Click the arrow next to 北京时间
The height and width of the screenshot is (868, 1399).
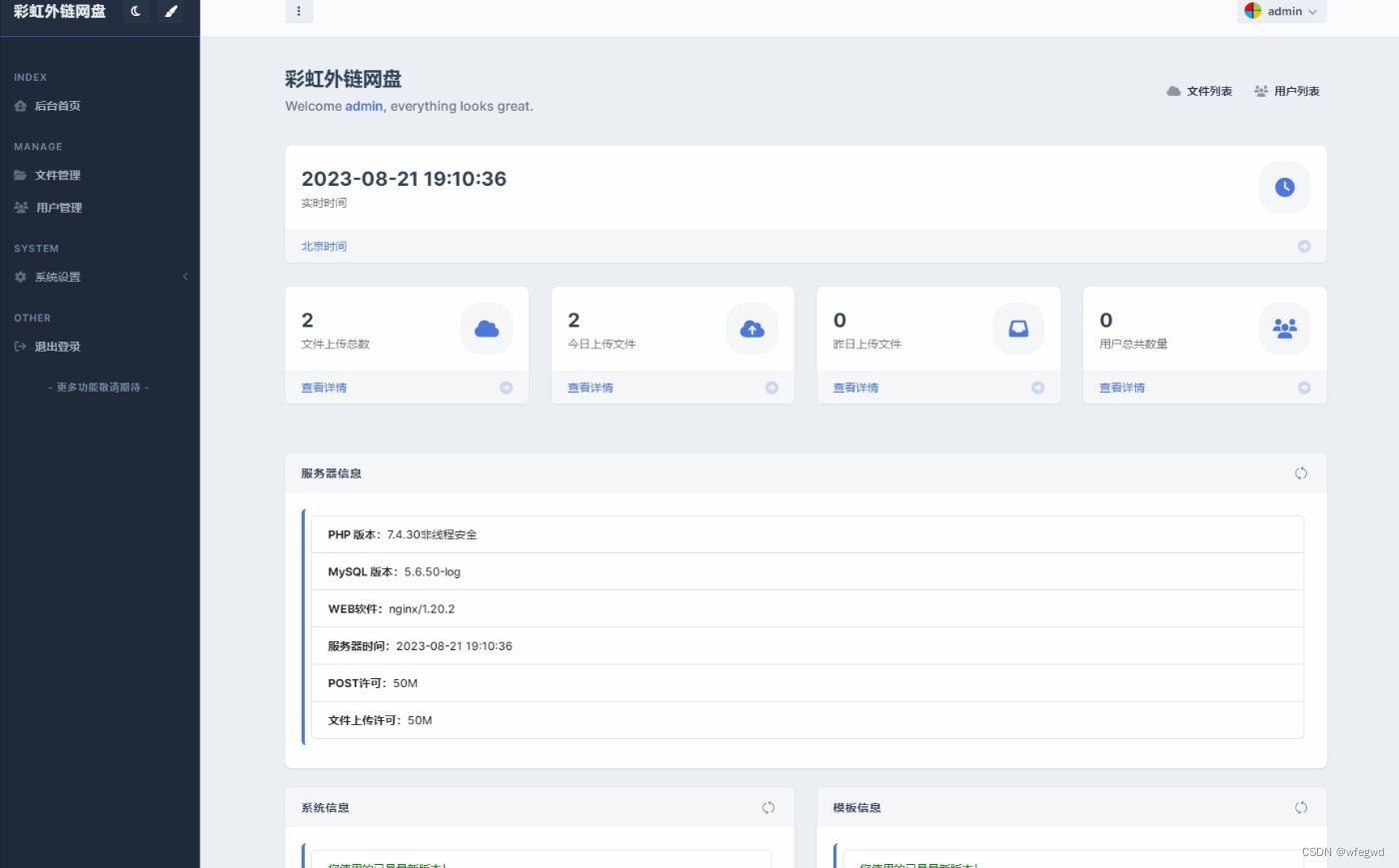point(1303,246)
